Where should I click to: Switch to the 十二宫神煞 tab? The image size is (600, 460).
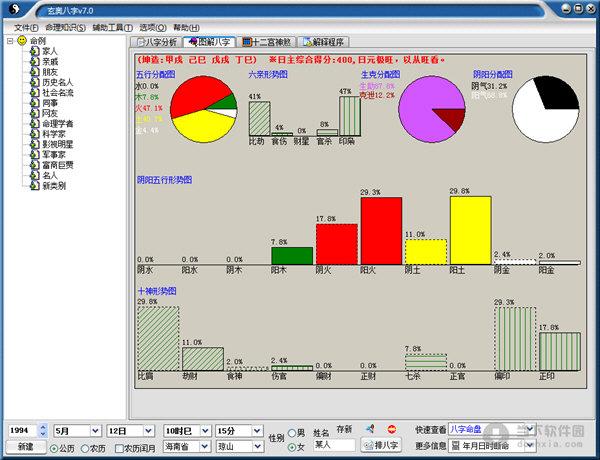[x=267, y=42]
